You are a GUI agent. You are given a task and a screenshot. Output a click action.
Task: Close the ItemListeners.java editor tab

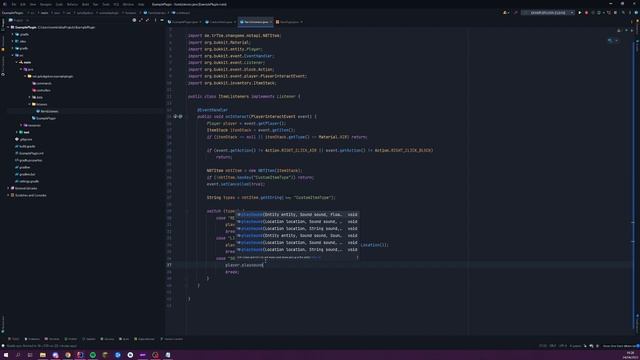[271, 22]
